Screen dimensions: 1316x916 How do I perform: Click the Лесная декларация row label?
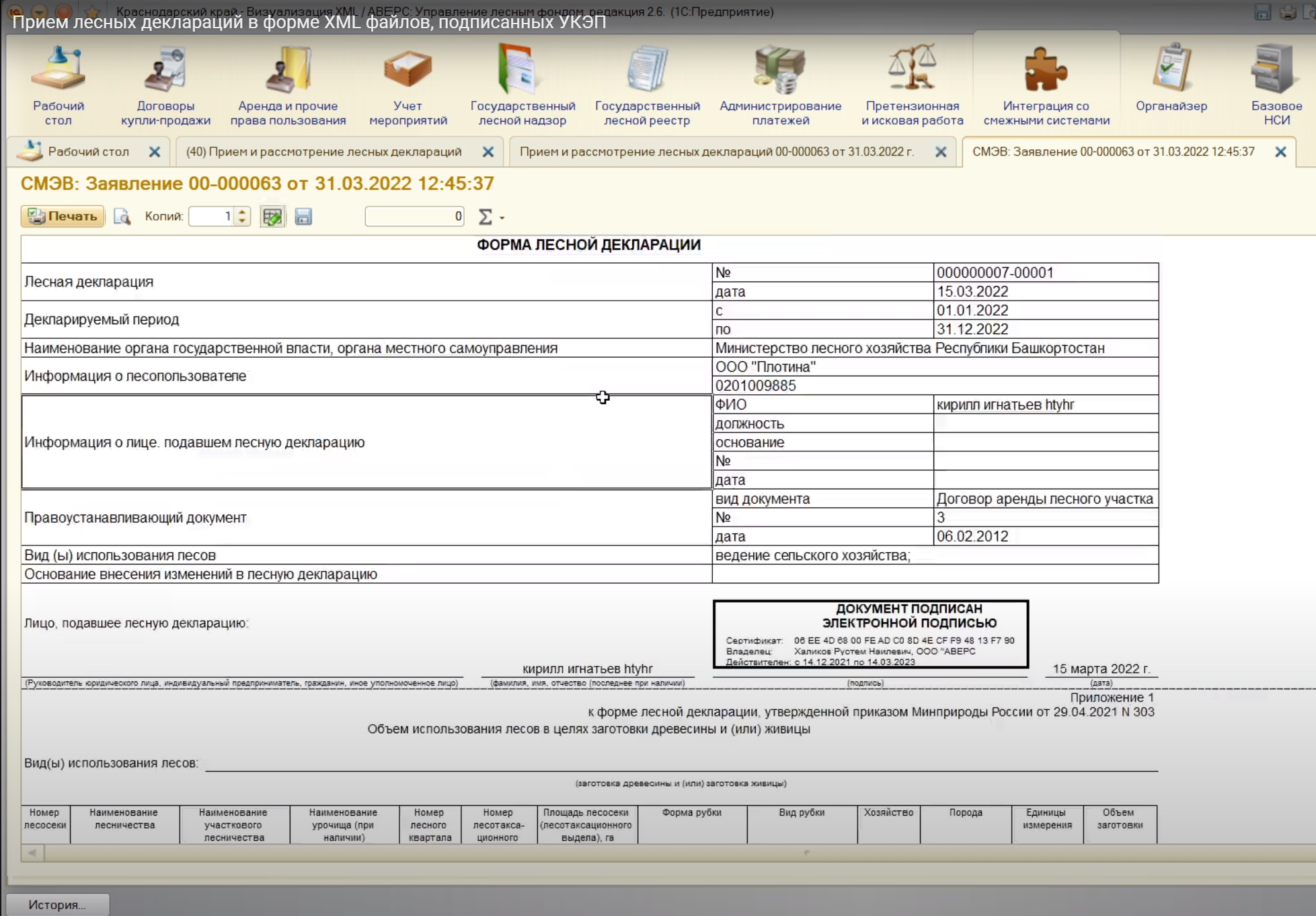[366, 282]
